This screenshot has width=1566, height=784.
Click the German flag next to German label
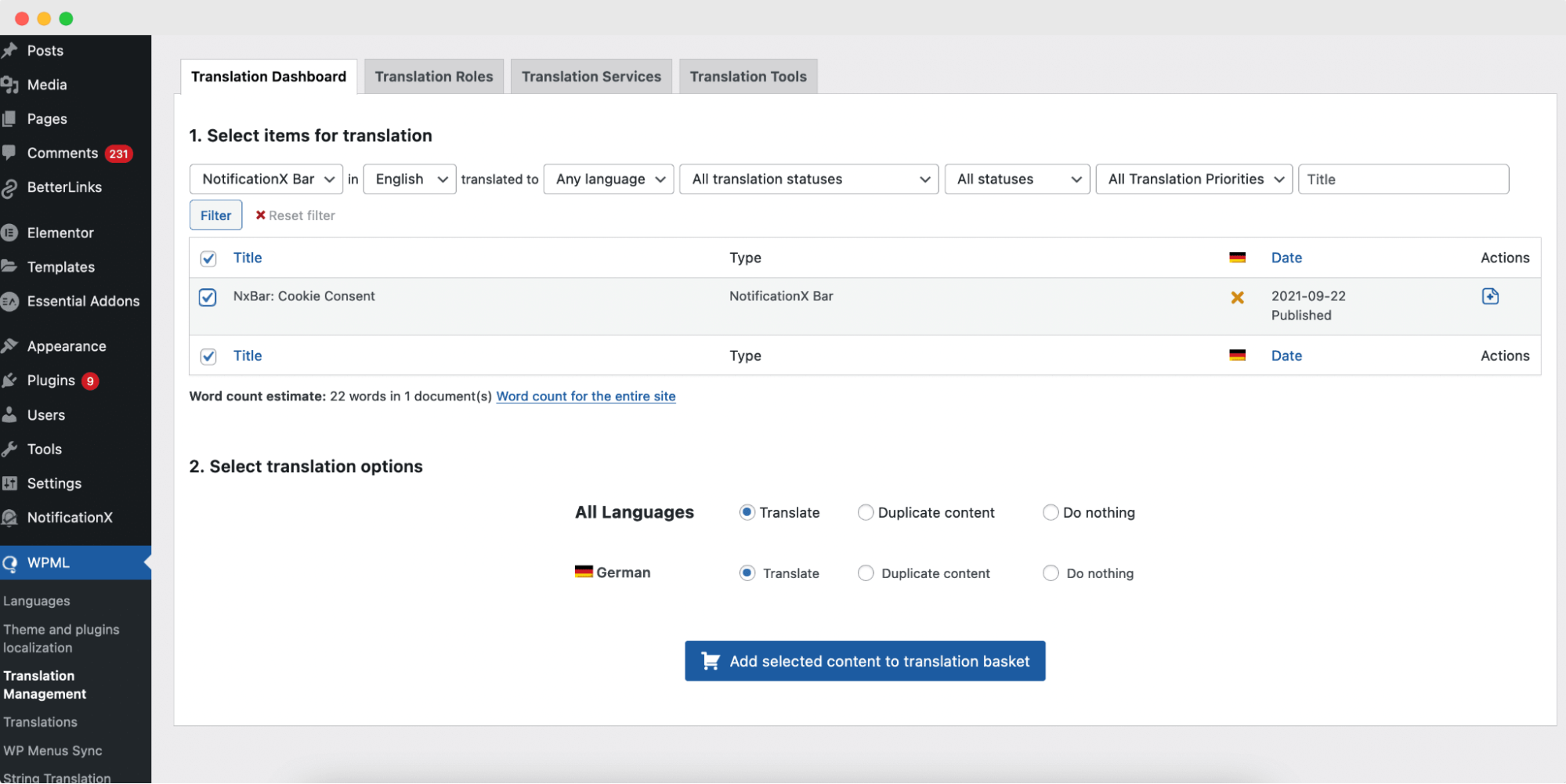coord(584,572)
